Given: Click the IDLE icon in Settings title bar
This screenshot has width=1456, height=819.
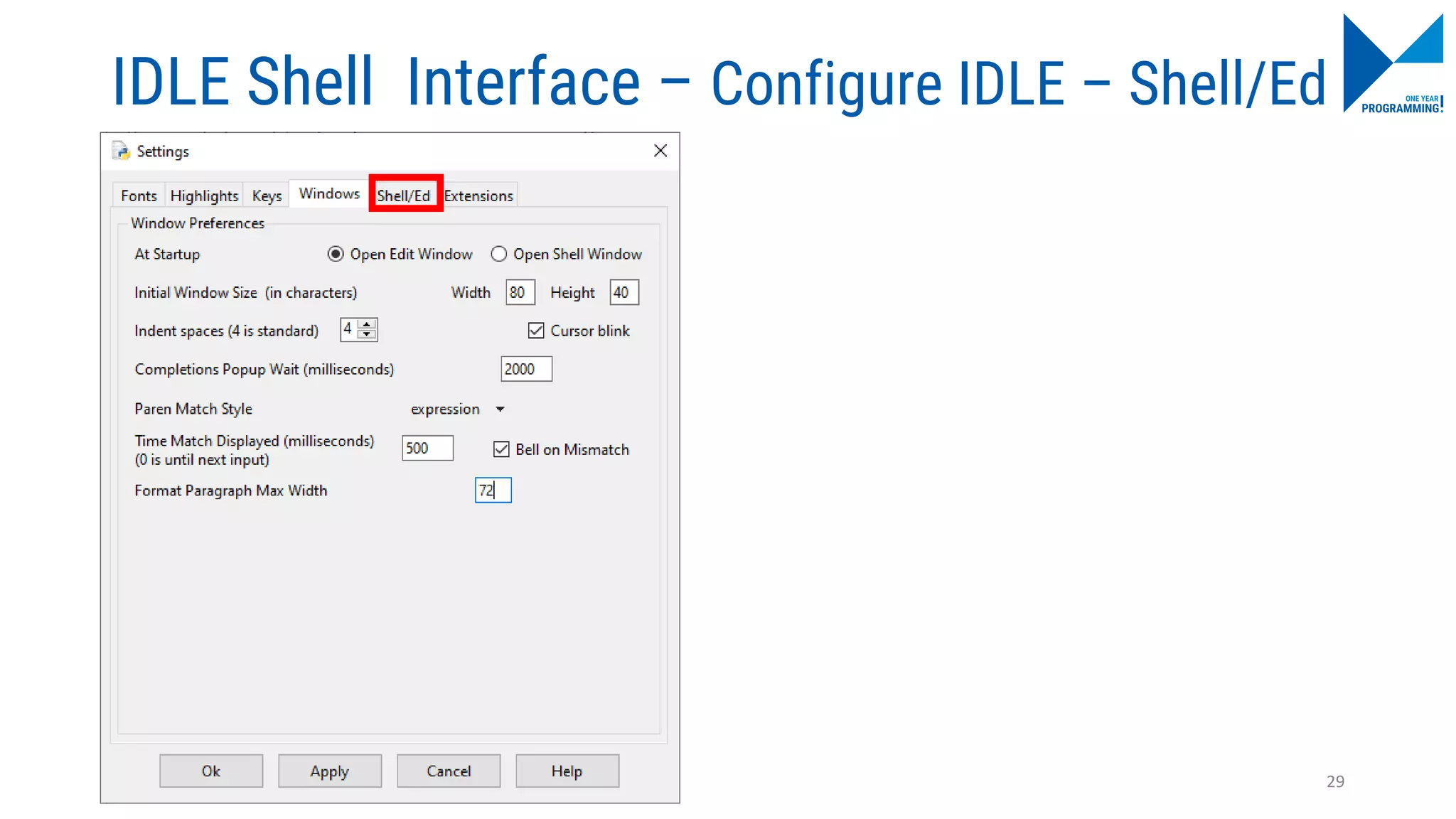Looking at the screenshot, I should [121, 151].
